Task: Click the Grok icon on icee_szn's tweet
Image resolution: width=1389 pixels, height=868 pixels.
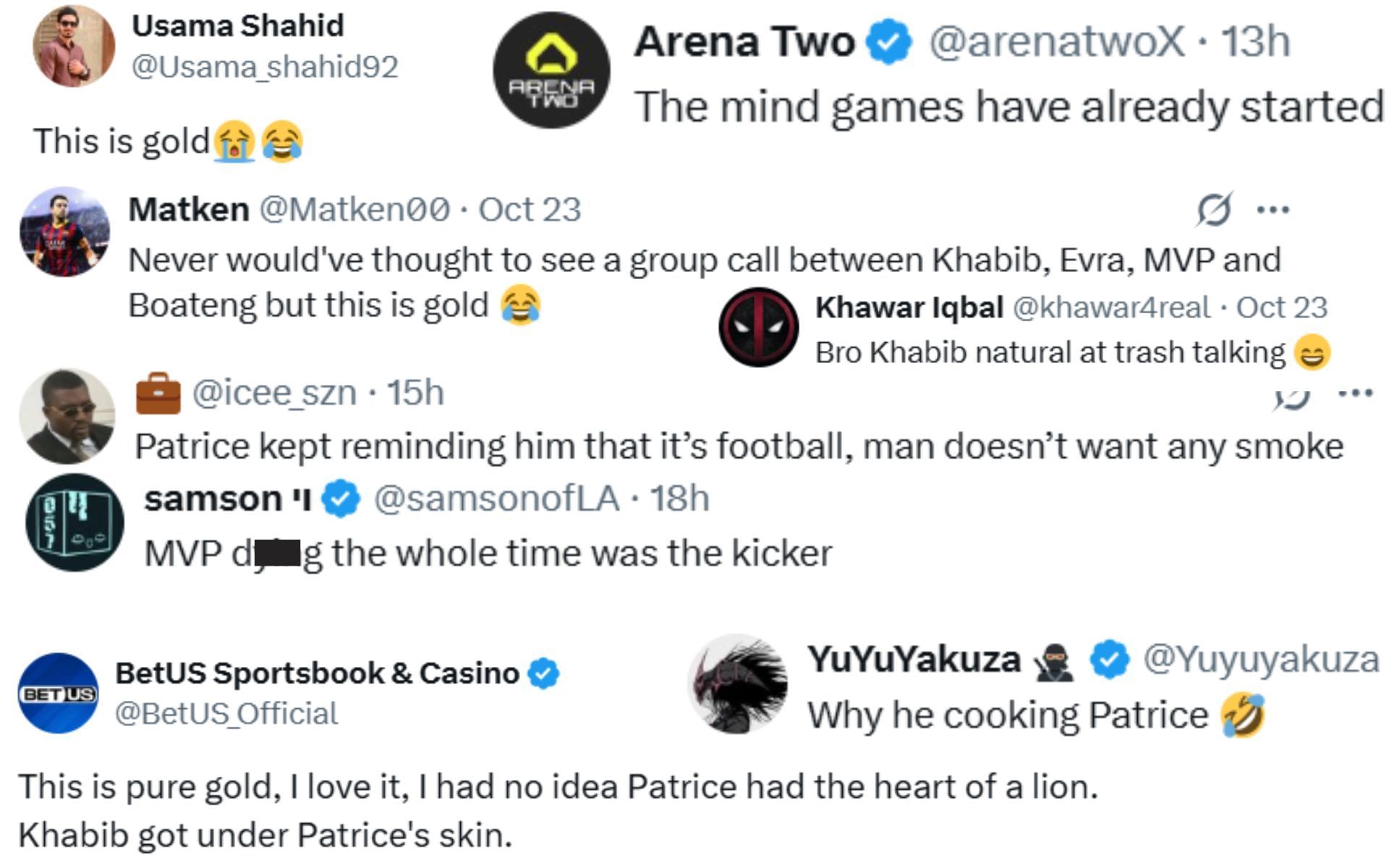Action: click(1292, 396)
